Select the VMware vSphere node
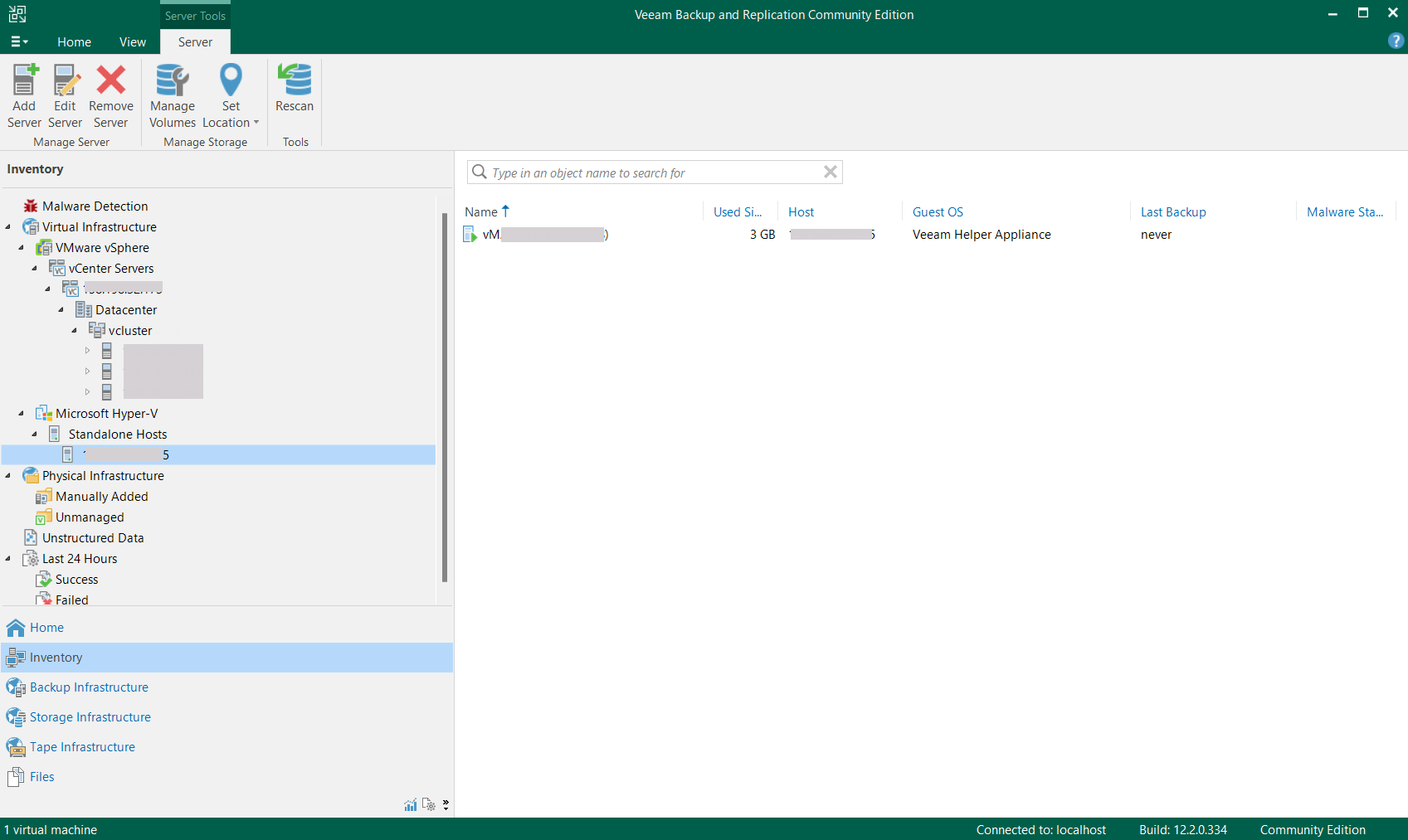Viewport: 1408px width, 840px height. (102, 248)
